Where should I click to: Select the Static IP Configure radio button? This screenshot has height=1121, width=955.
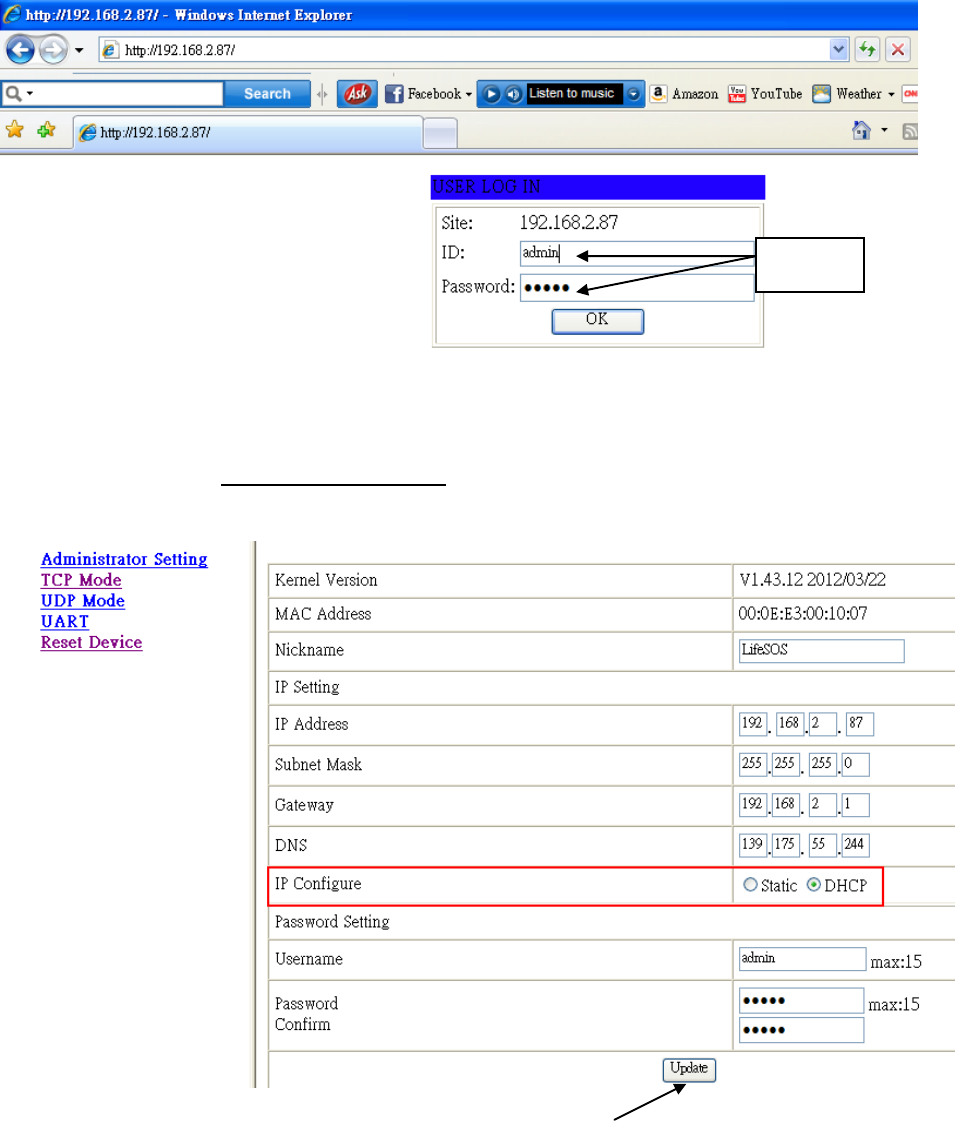coord(750,885)
